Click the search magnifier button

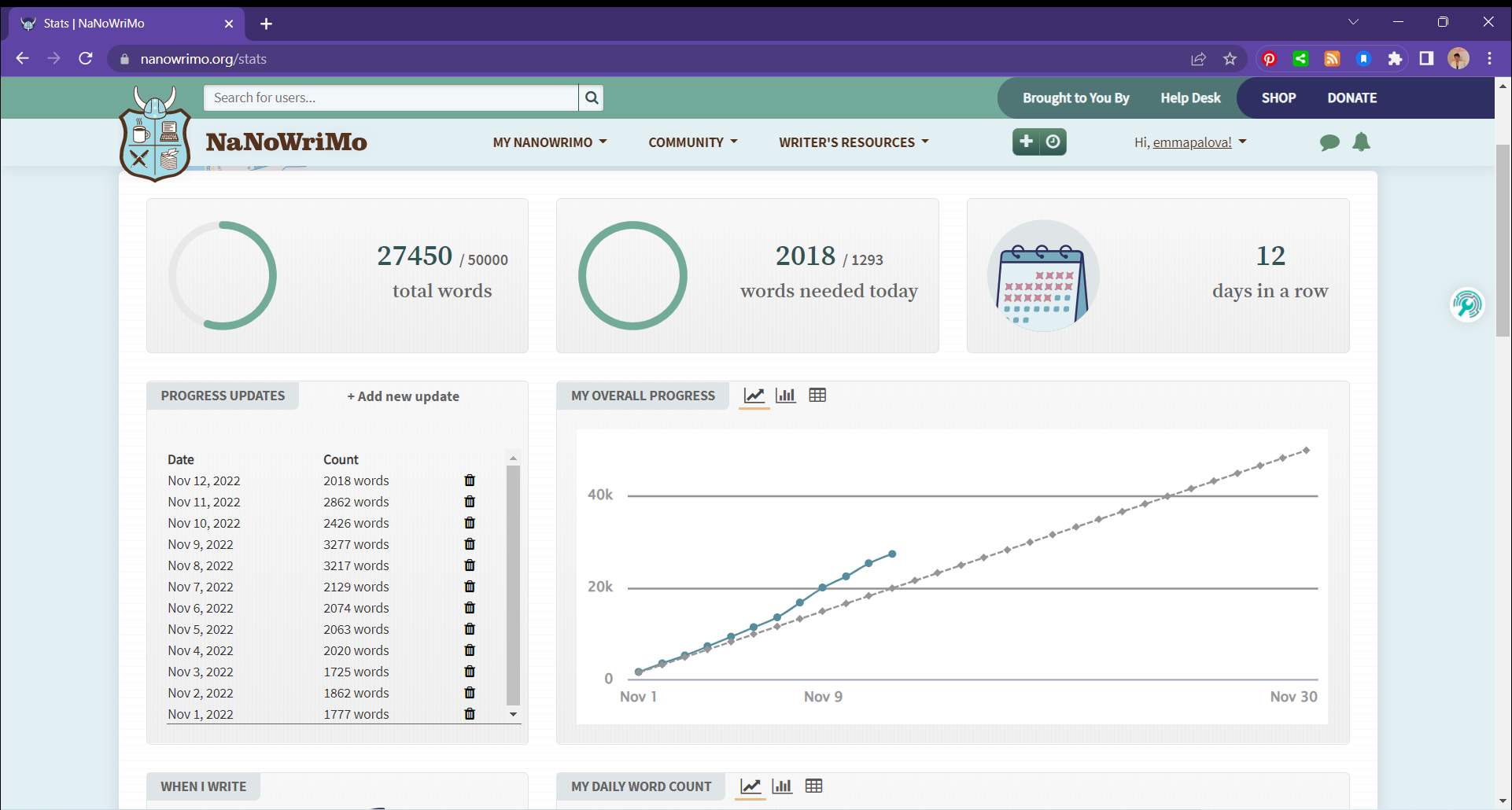592,98
